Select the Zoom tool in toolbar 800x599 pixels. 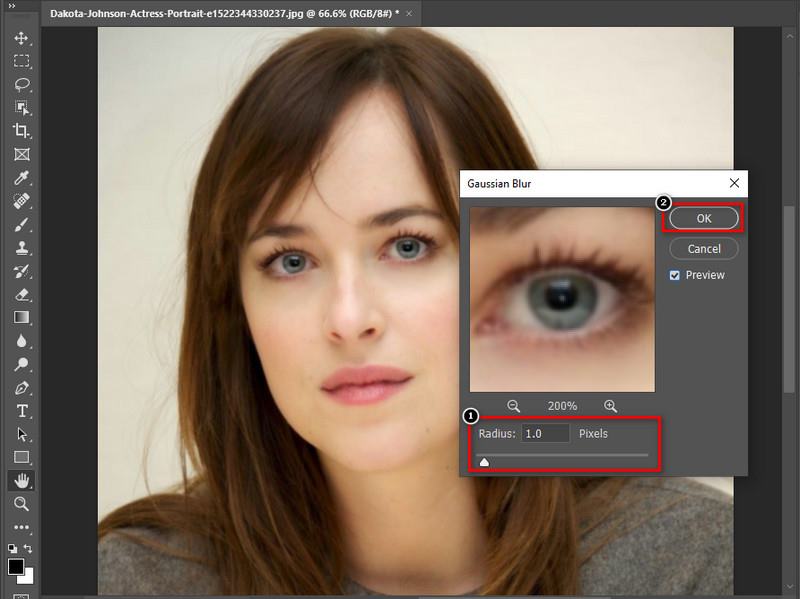click(x=21, y=504)
